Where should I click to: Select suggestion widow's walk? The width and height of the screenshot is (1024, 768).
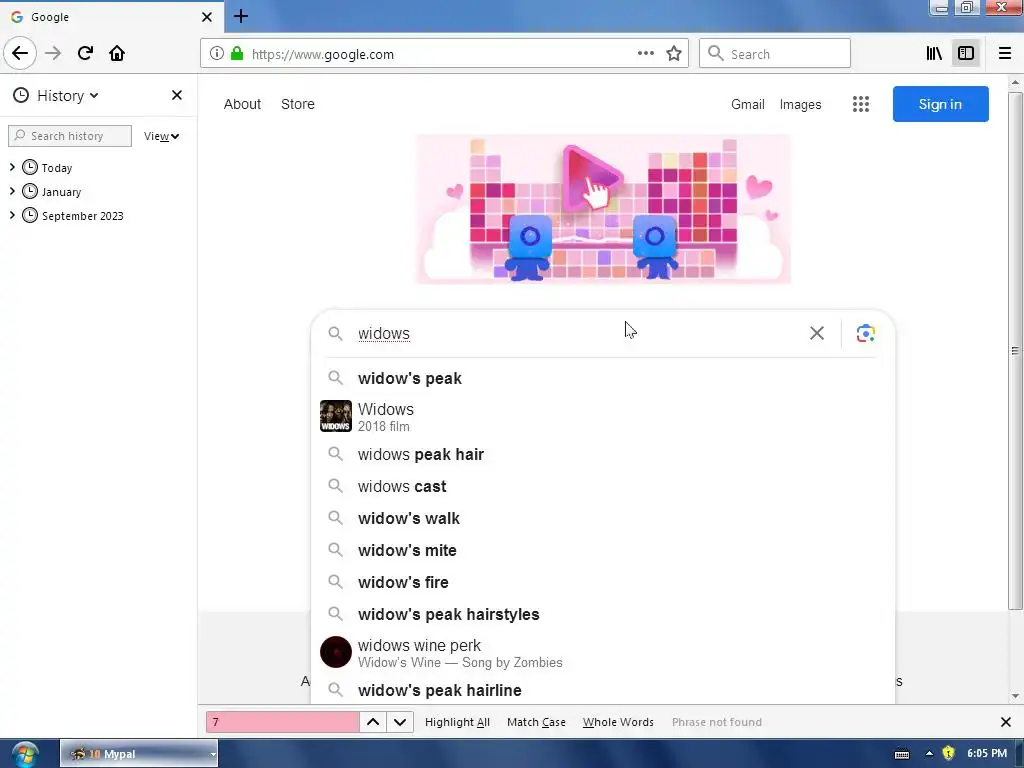coord(602,519)
